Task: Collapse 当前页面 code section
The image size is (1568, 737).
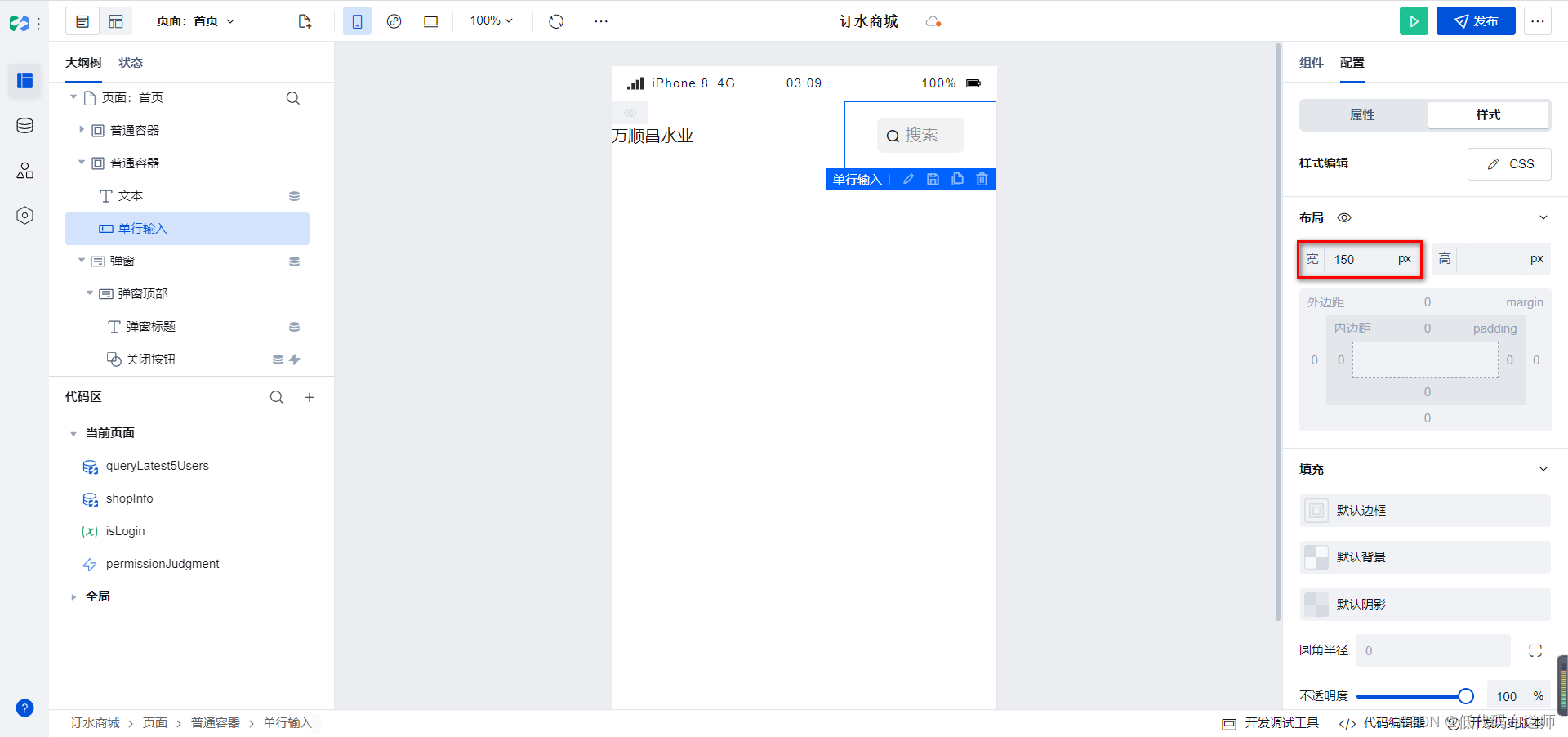Action: (73, 434)
